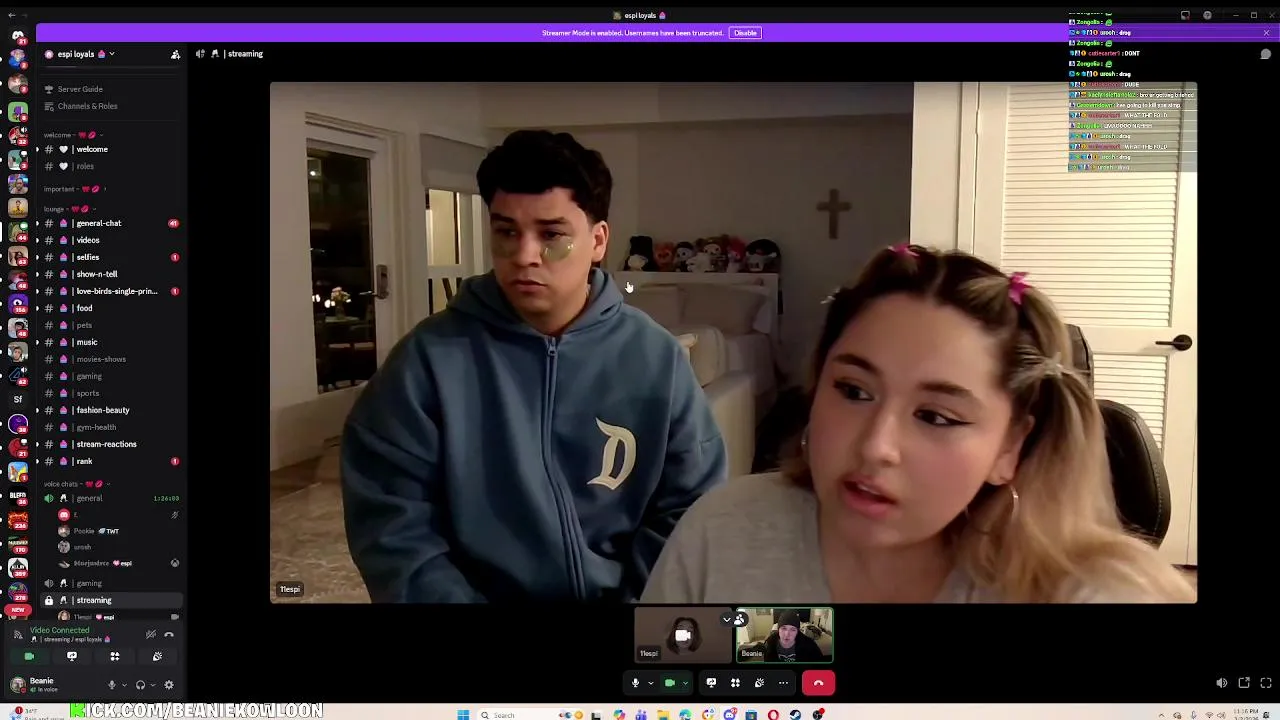Open soundboard from sidebar voice panel
This screenshot has height=720, width=1280.
[157, 656]
